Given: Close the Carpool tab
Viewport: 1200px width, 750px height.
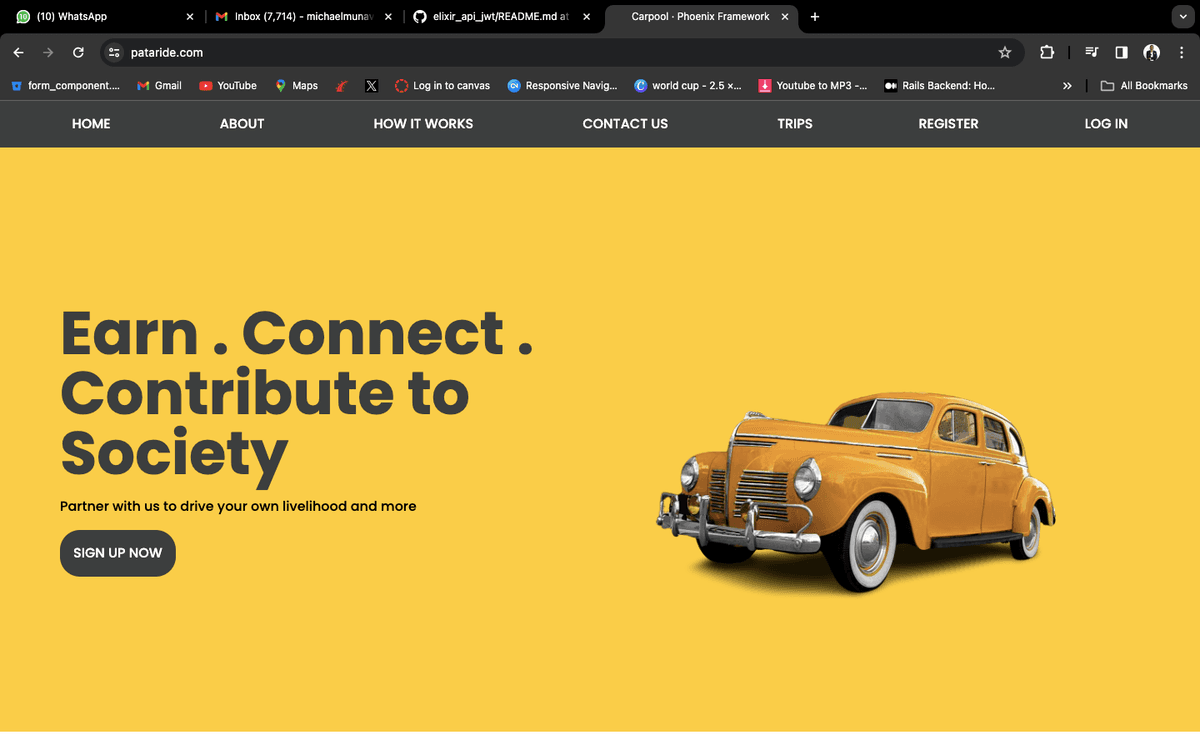Looking at the screenshot, I should [785, 17].
